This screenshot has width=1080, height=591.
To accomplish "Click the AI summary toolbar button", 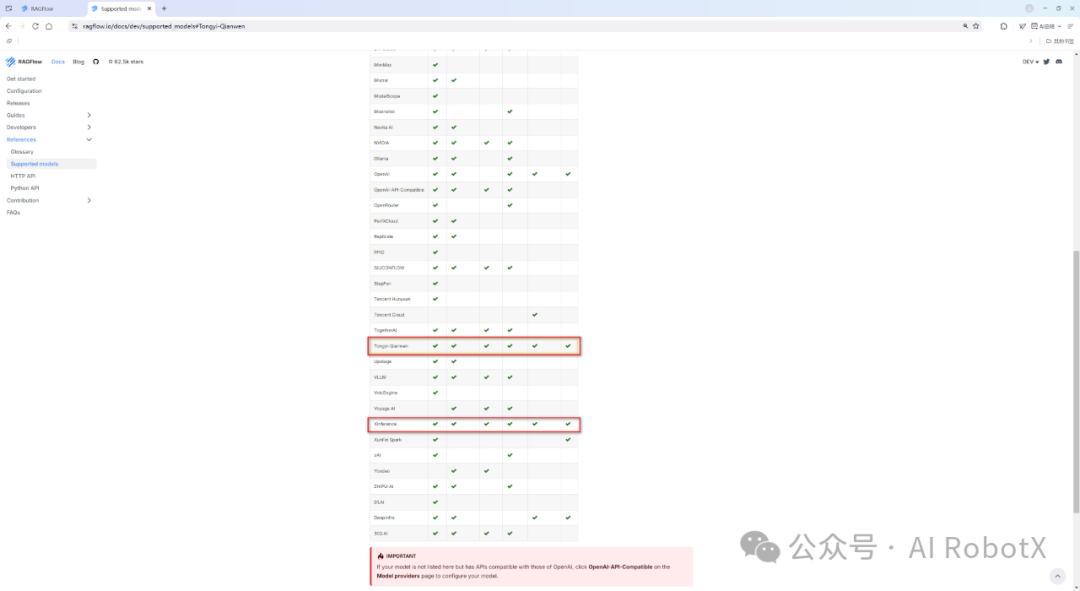I will pyautogui.click(x=1043, y=26).
